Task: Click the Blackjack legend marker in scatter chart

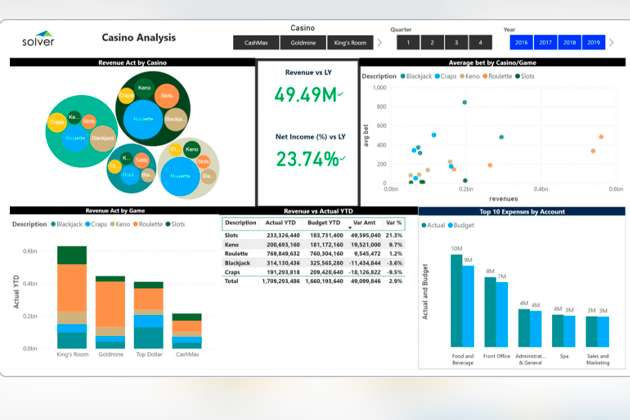Action: (x=403, y=76)
